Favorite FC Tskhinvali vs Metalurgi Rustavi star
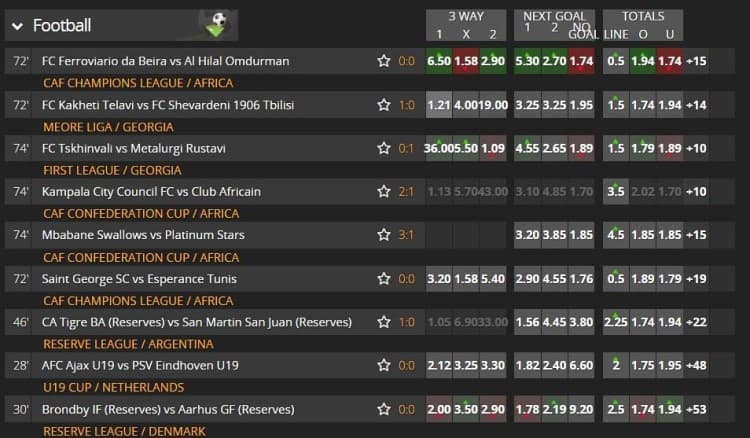The height and width of the screenshot is (438, 750). [384, 148]
